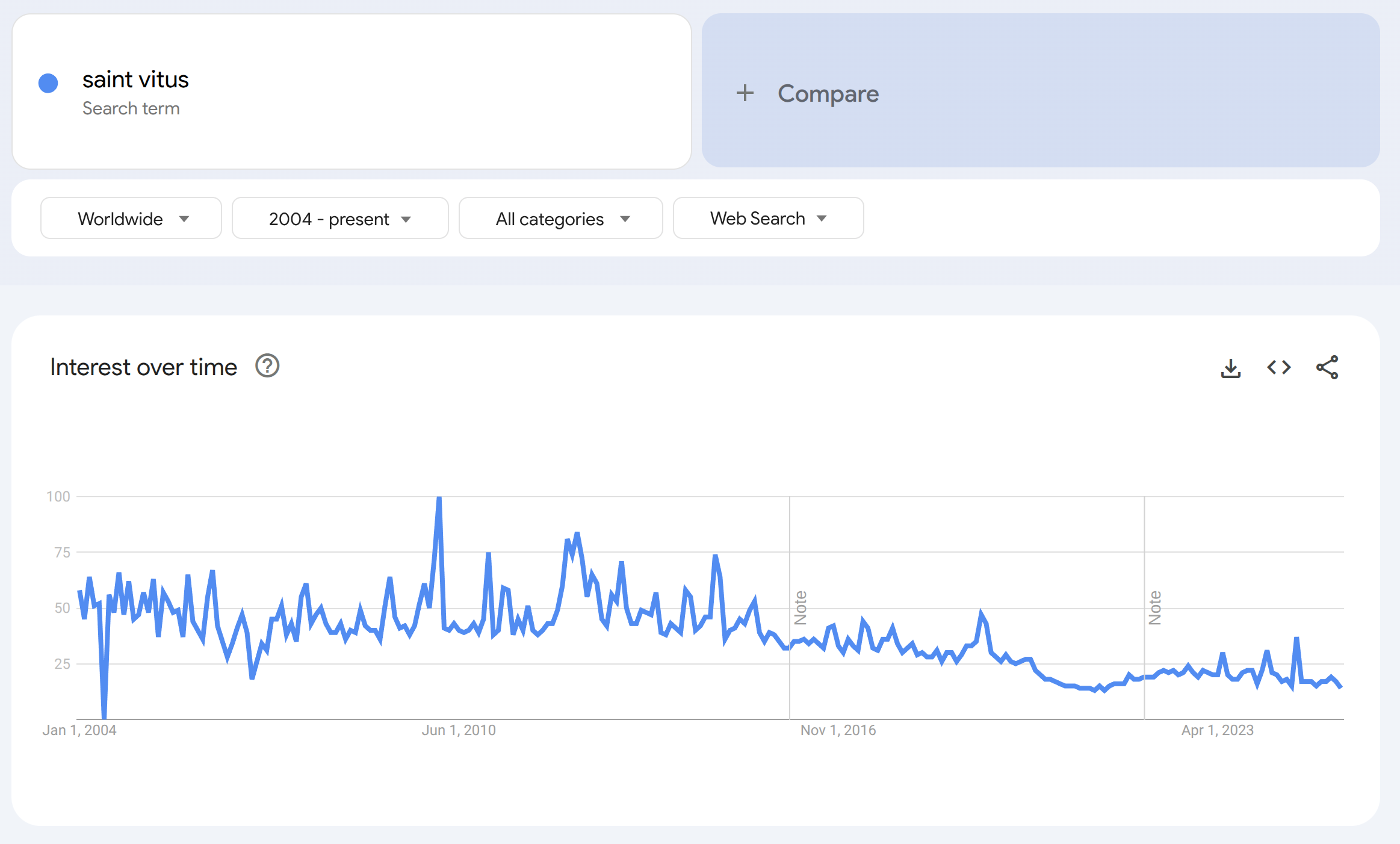Edit the saint vitus search term
The image size is (1400, 844).
(135, 79)
